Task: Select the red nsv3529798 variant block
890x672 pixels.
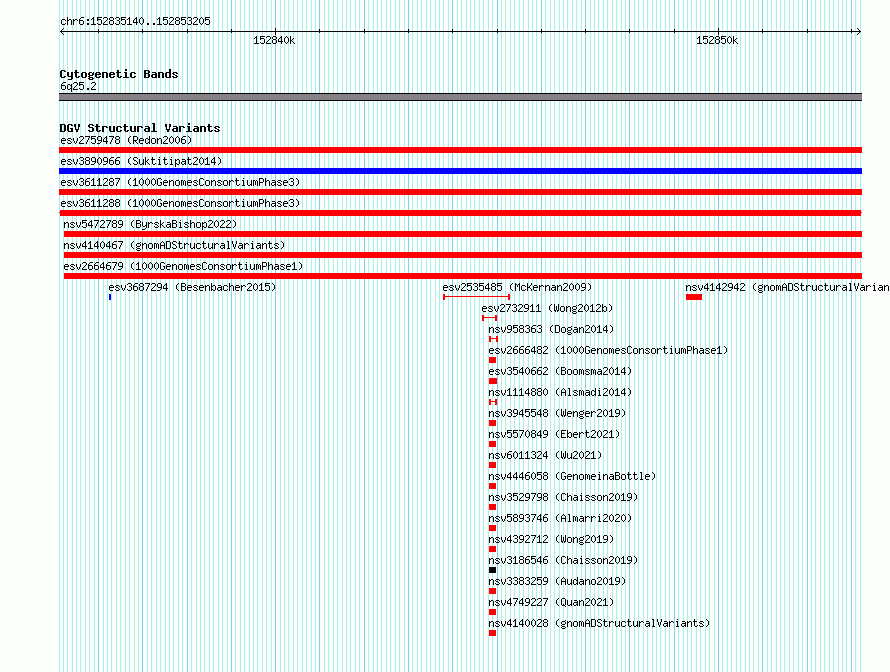Action: pos(493,507)
